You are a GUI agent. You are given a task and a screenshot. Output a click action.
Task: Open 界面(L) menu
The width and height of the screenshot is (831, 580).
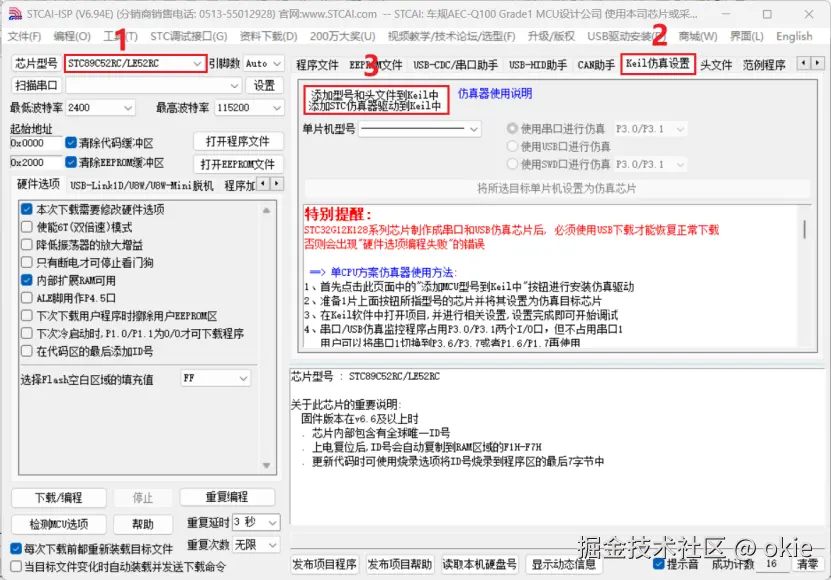coord(747,36)
